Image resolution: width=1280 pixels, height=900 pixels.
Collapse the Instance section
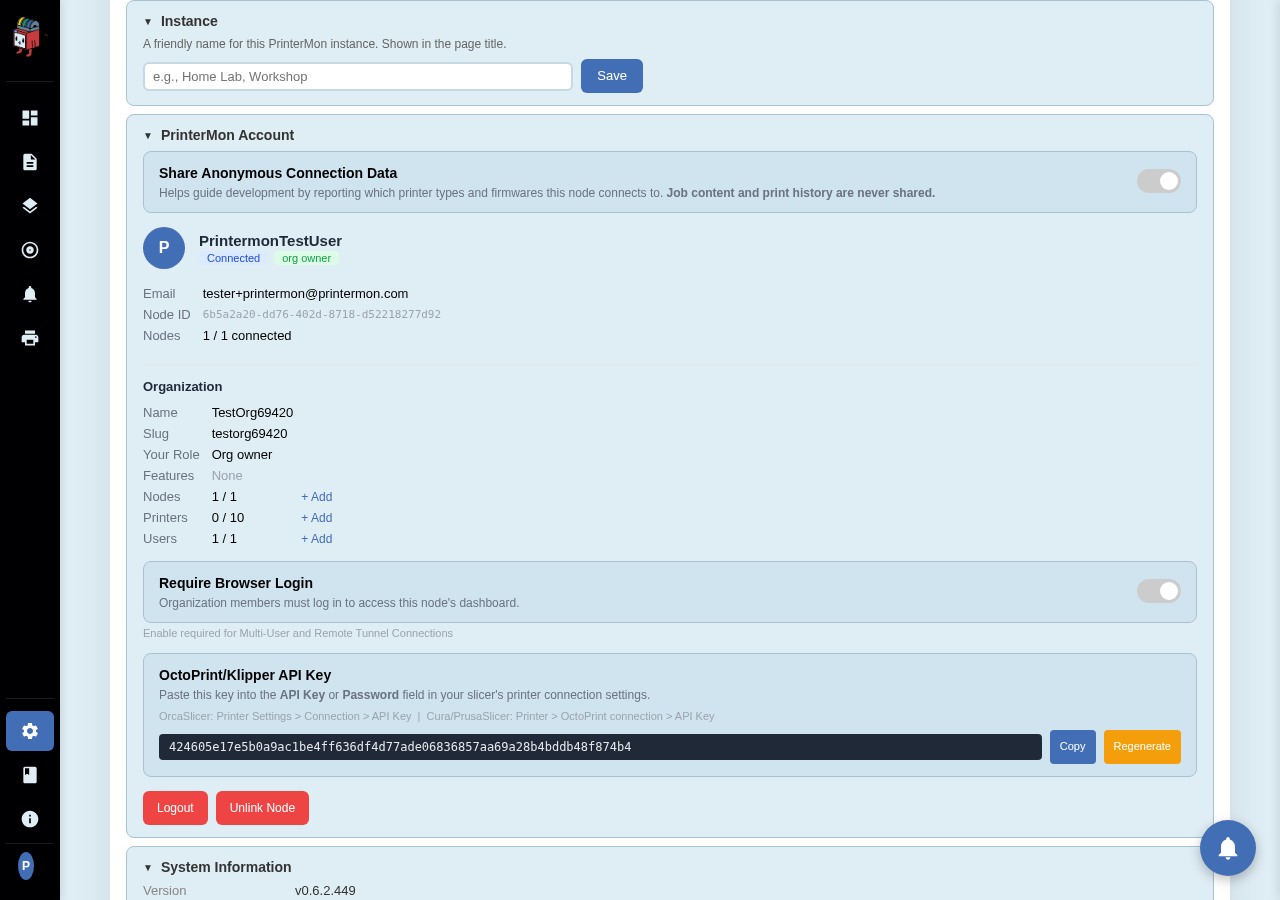coord(180,21)
